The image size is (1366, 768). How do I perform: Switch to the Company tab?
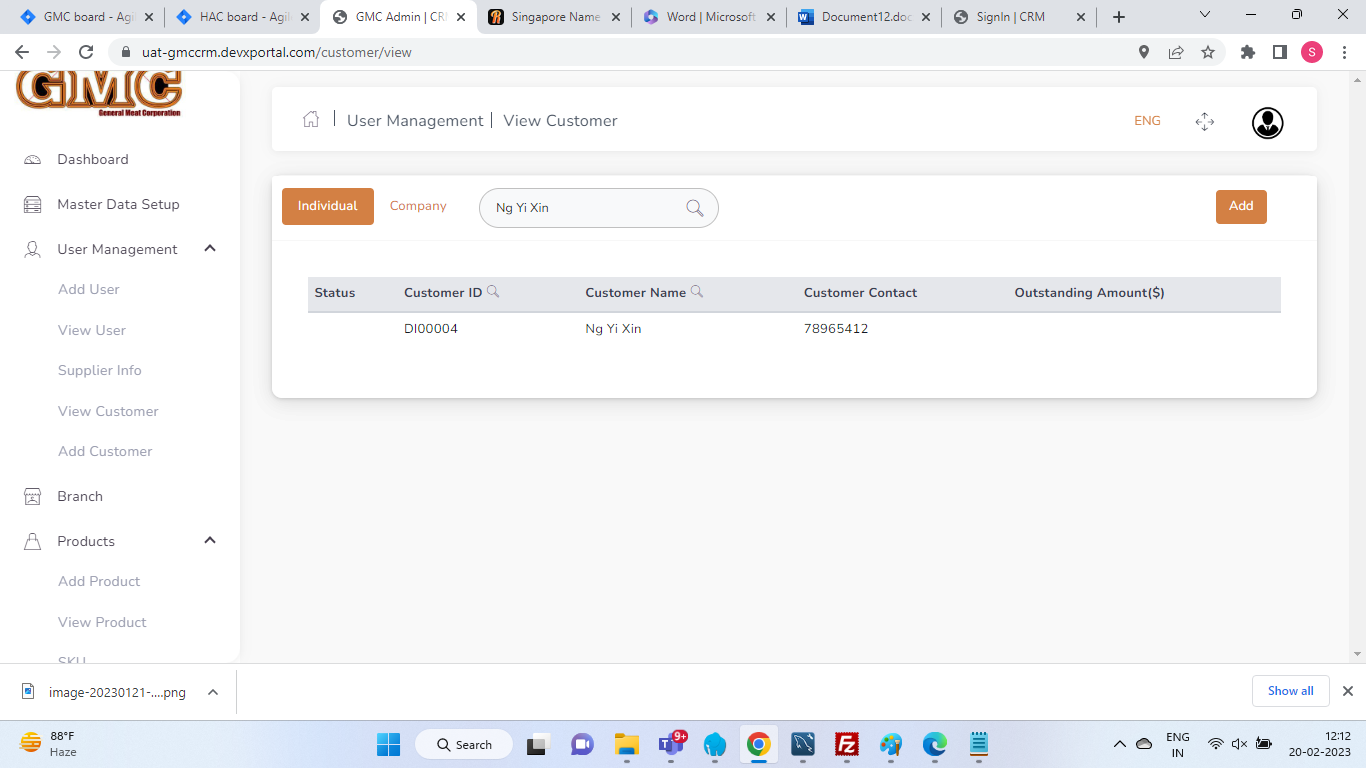click(x=418, y=206)
